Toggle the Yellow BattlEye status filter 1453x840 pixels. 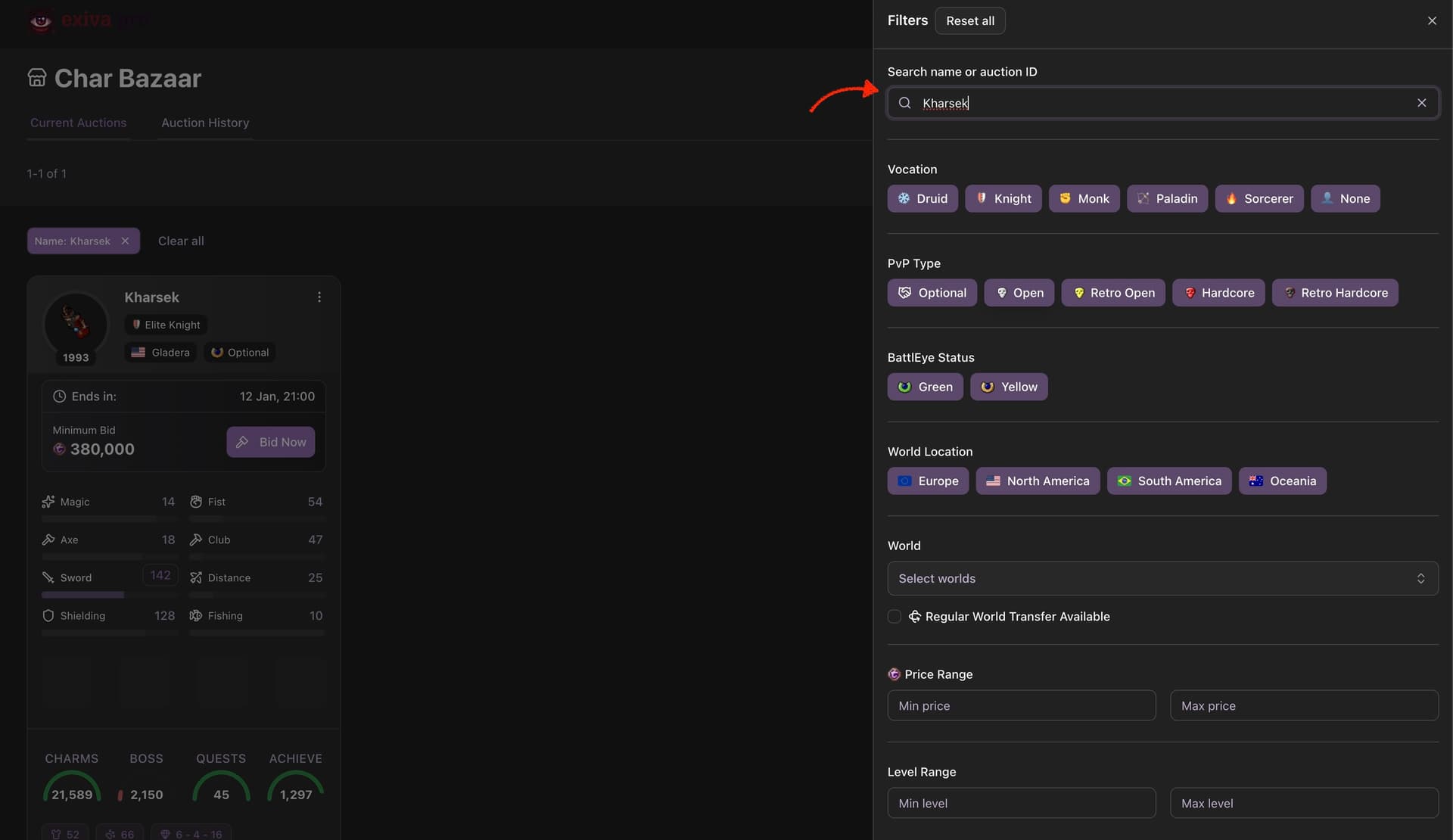(1009, 387)
